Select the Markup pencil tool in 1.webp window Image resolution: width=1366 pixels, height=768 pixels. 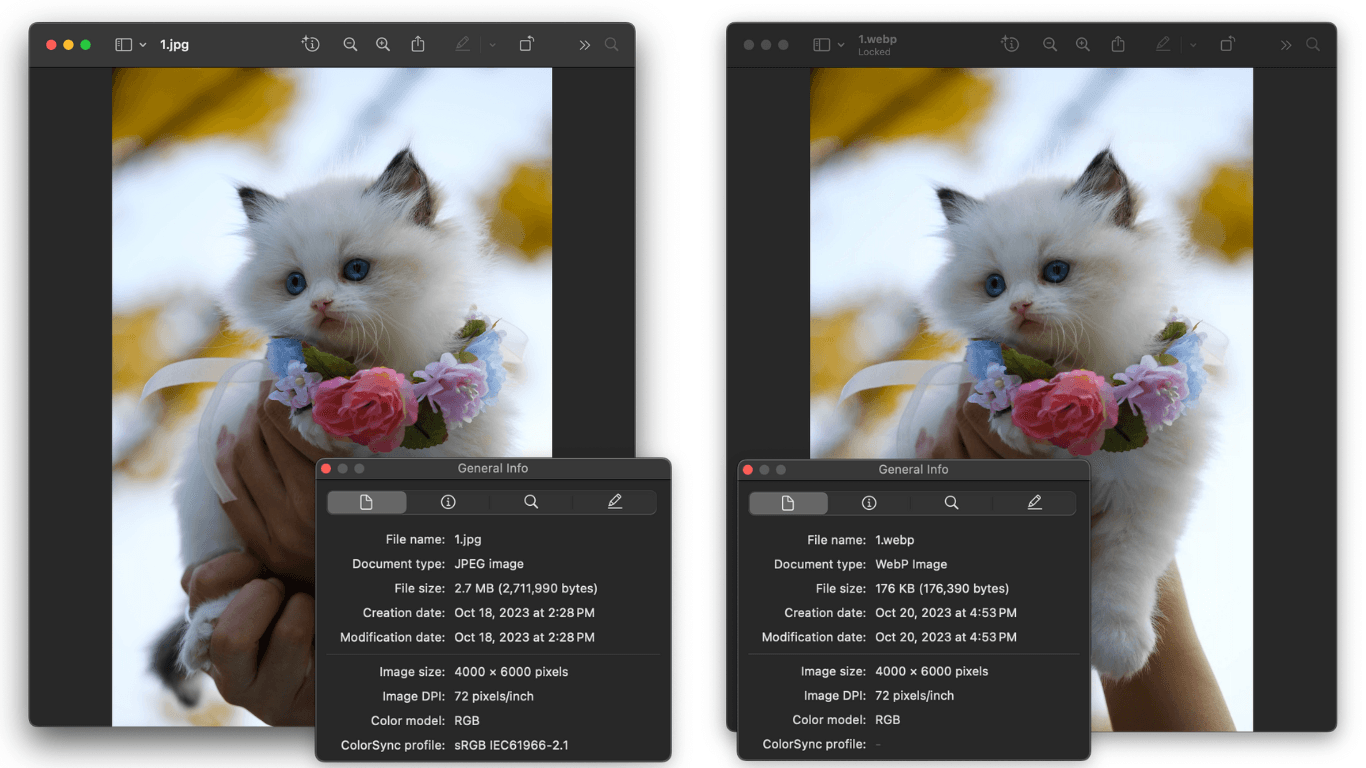coord(1163,44)
